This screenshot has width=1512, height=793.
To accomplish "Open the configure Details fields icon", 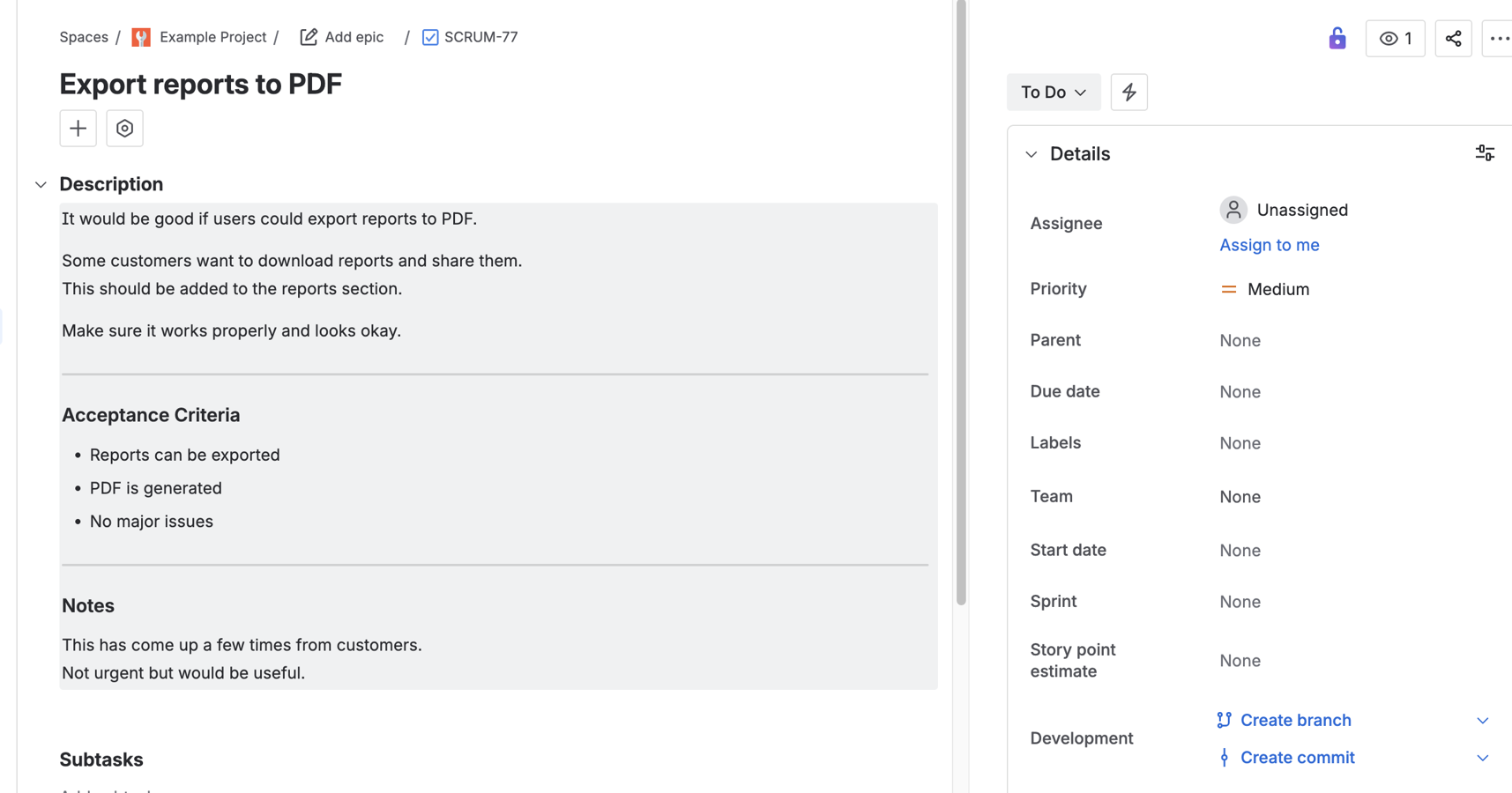I will [x=1485, y=152].
